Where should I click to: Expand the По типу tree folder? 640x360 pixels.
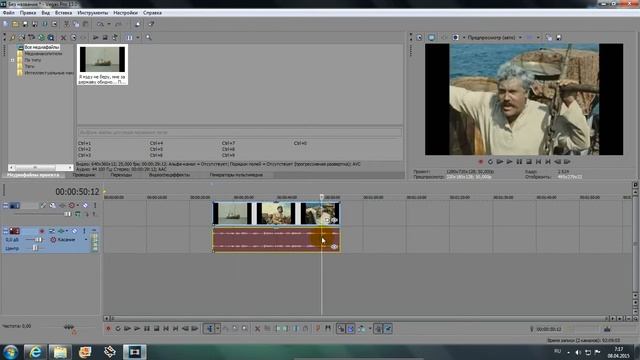click(x=12, y=60)
